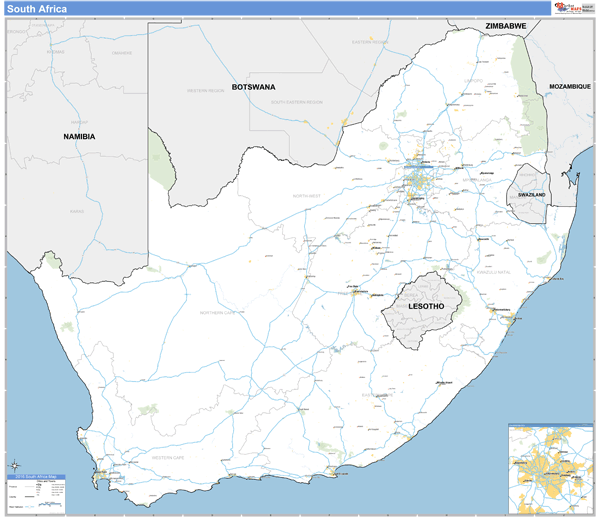The image size is (600, 517).
Task: Click the LIMPOPO province label
Action: [x=473, y=81]
